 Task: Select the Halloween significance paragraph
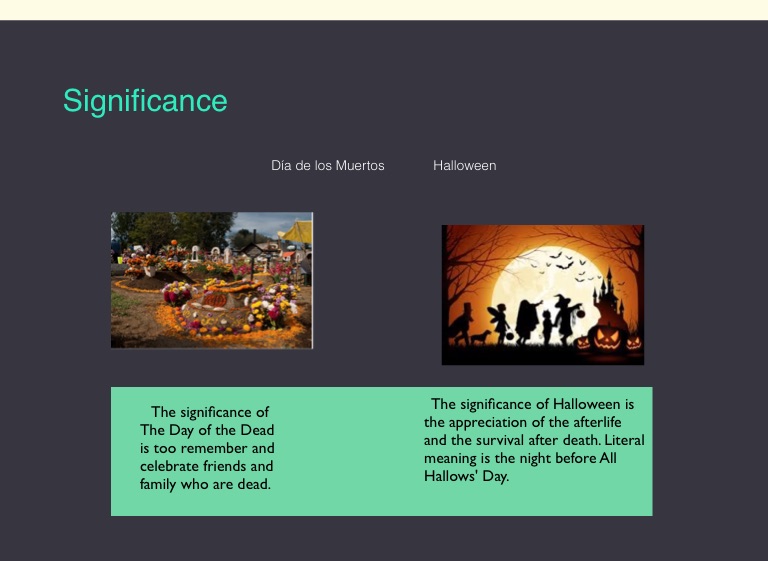[533, 440]
